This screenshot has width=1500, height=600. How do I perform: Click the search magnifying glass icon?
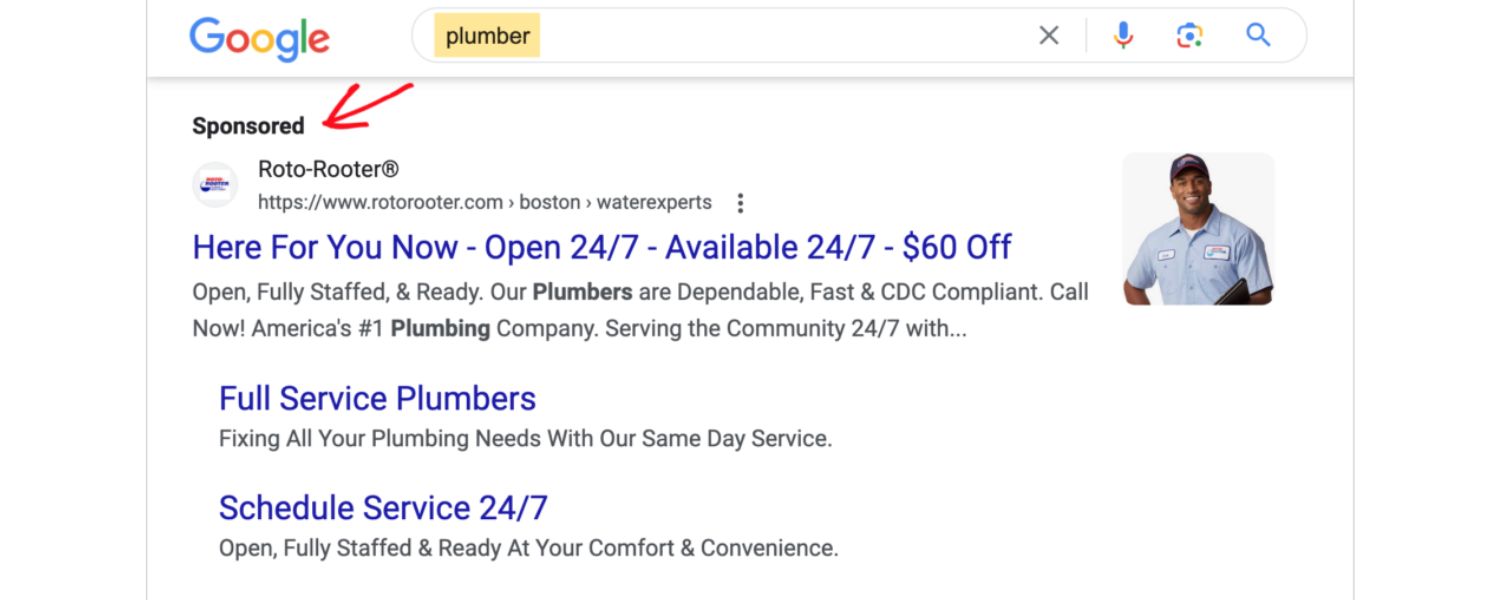tap(1258, 35)
